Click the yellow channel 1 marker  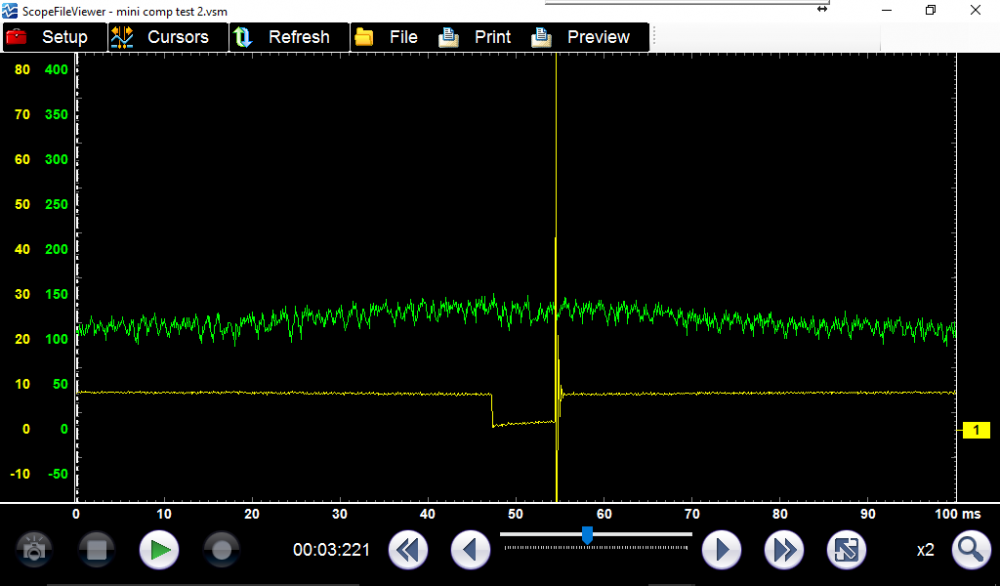click(x=976, y=430)
